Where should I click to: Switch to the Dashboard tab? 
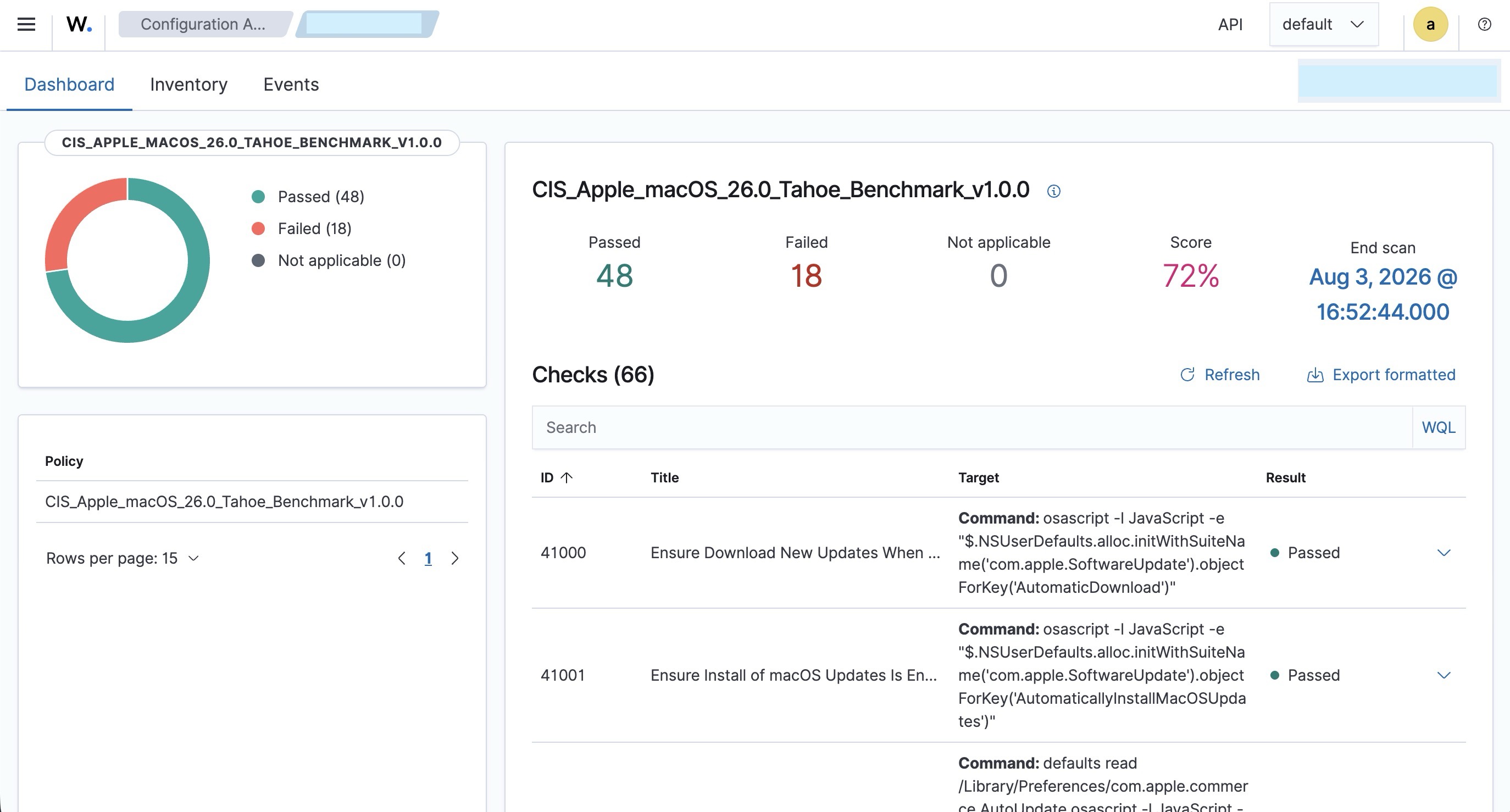click(69, 85)
